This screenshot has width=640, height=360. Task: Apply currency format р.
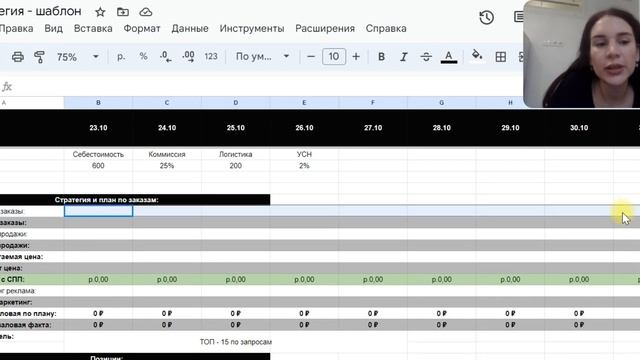coord(121,56)
